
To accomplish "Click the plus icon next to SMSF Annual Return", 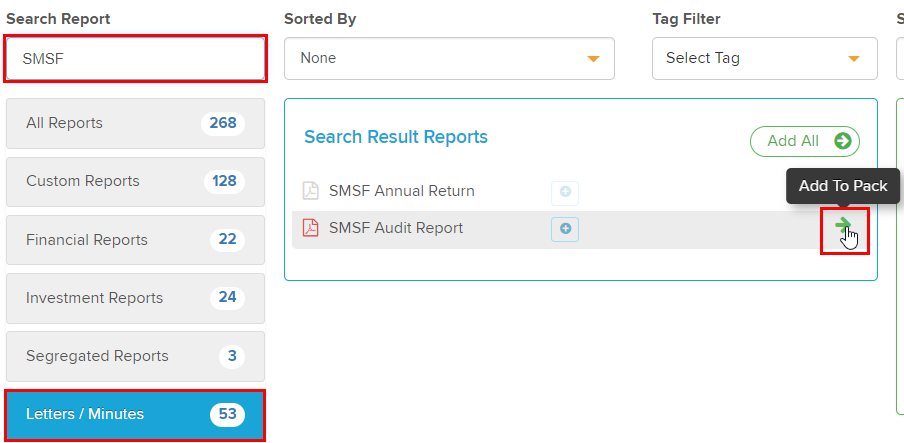I will pos(565,192).
